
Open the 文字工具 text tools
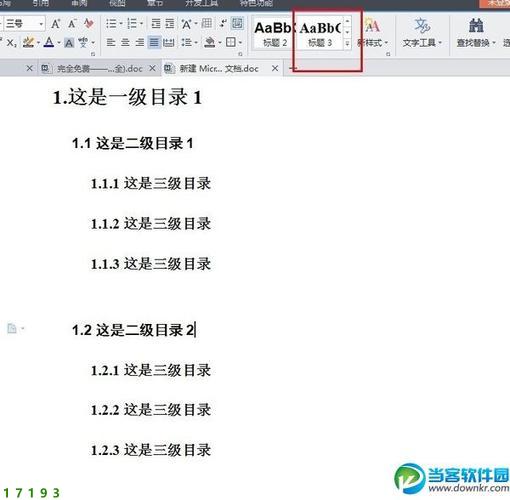coord(422,33)
